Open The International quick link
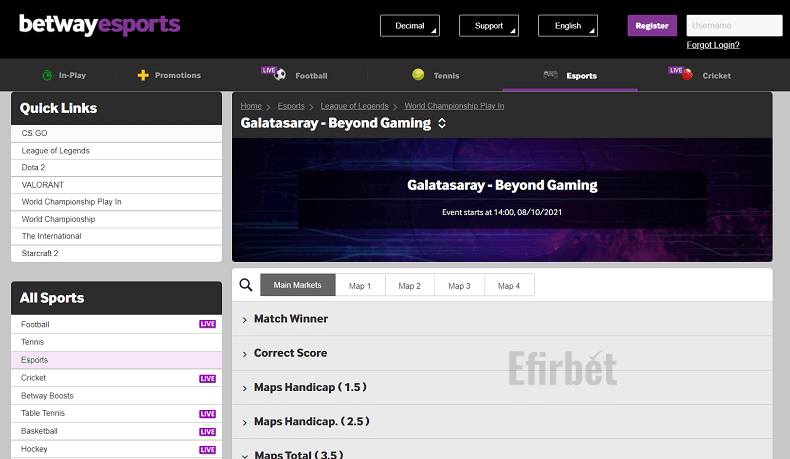This screenshot has height=459, width=790. [116, 236]
